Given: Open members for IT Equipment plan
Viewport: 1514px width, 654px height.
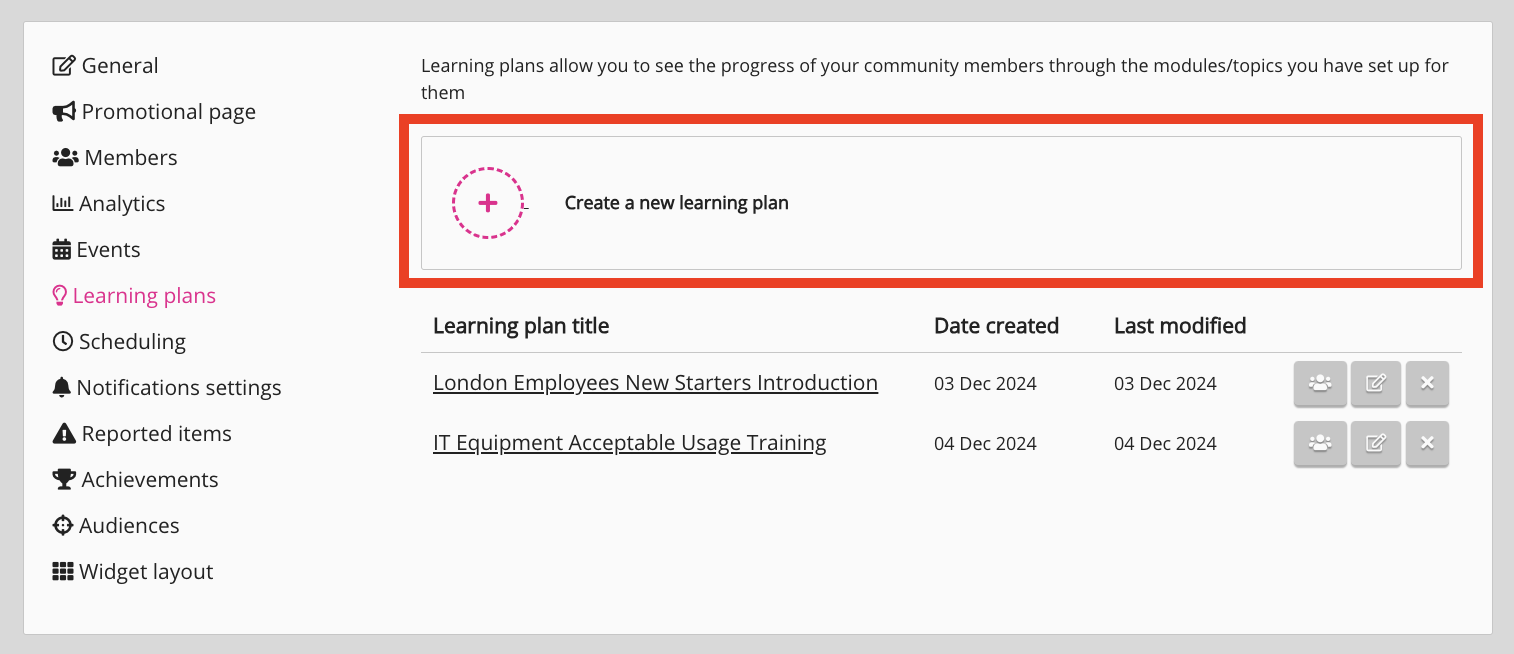Looking at the screenshot, I should tap(1320, 443).
